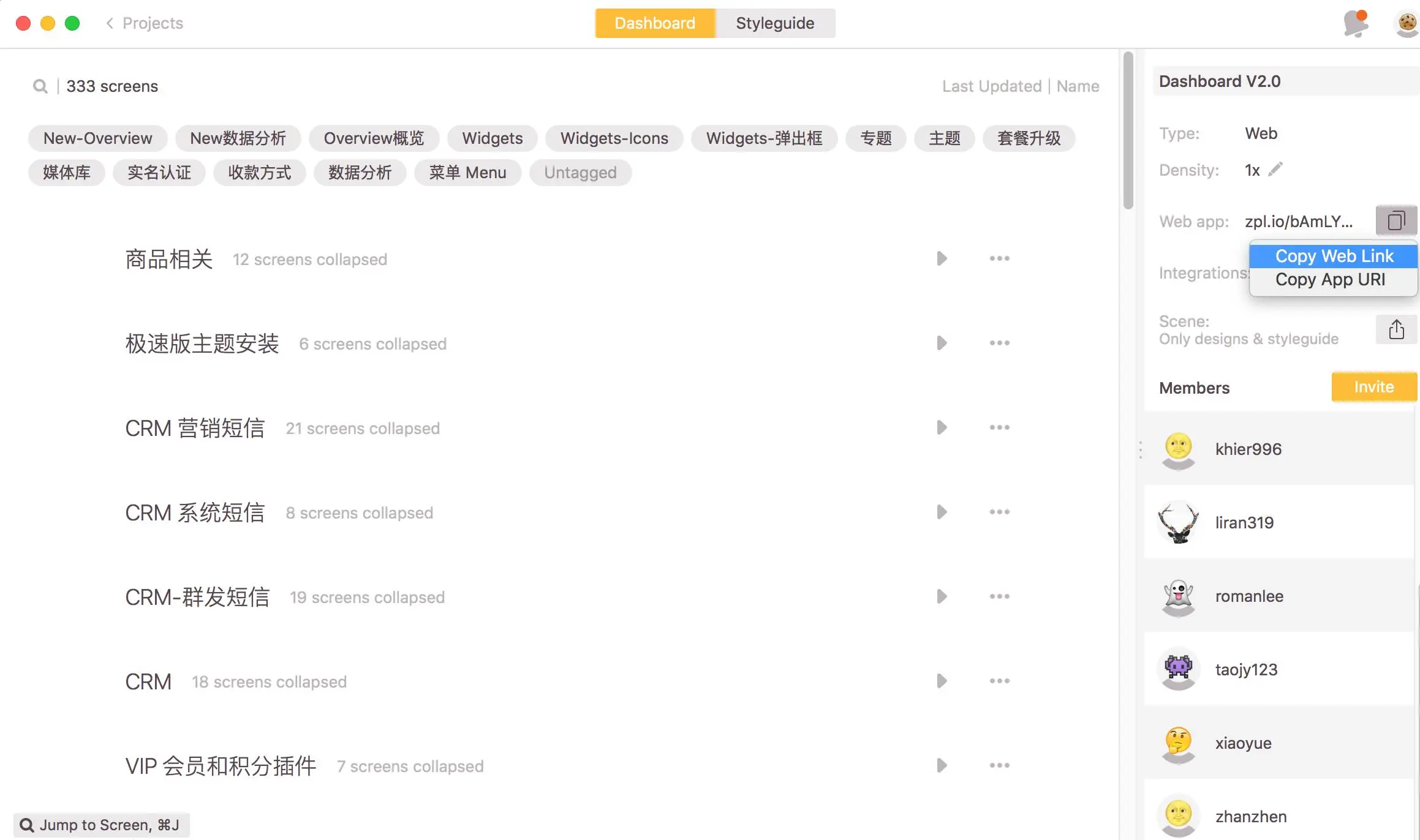Toggle the Untagged filter chip
The image size is (1420, 840).
pos(580,173)
